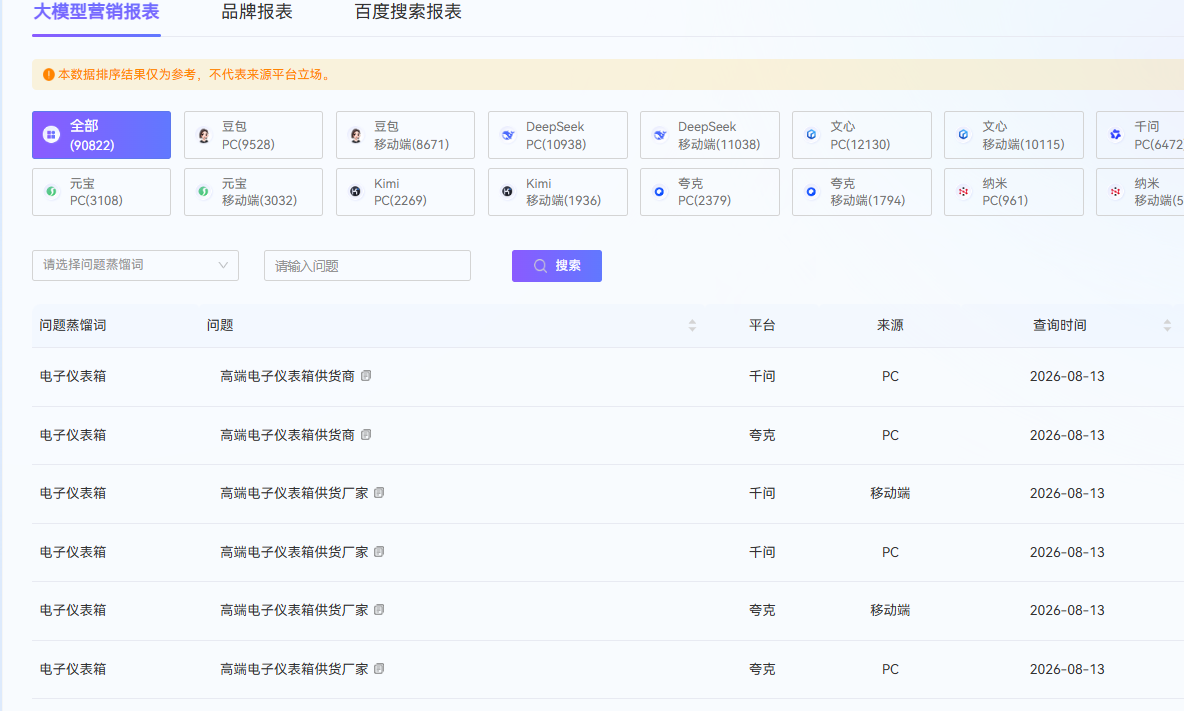The image size is (1184, 711).
Task: Filter by Kimi 移动端(1936) card
Action: click(557, 192)
